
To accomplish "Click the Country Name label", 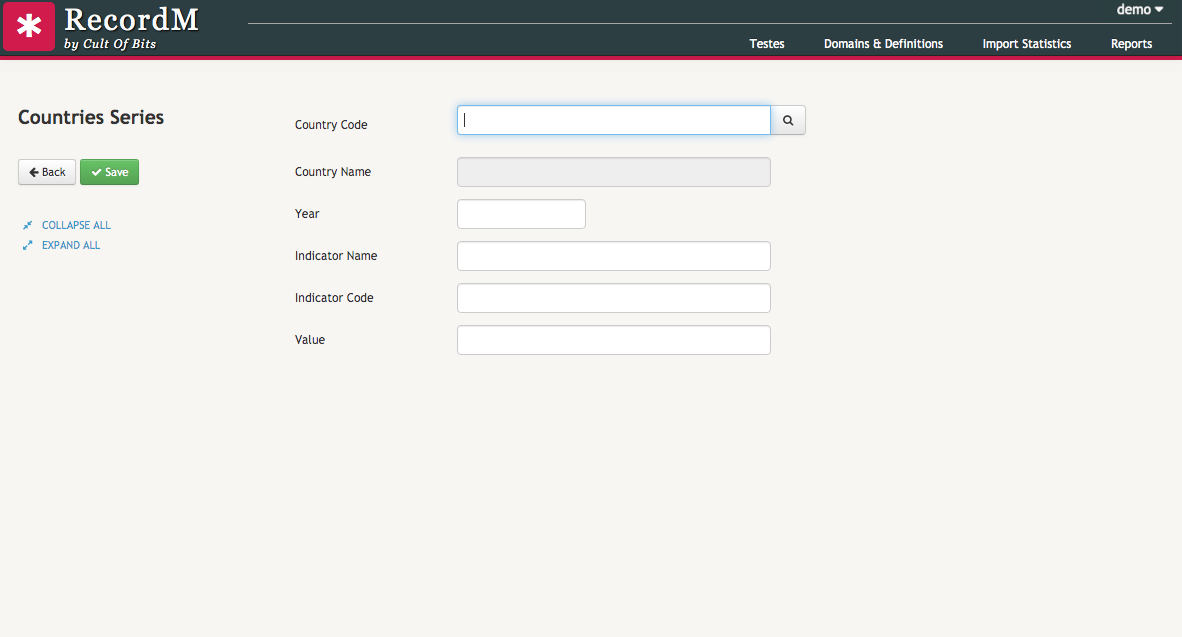I will (332, 172).
